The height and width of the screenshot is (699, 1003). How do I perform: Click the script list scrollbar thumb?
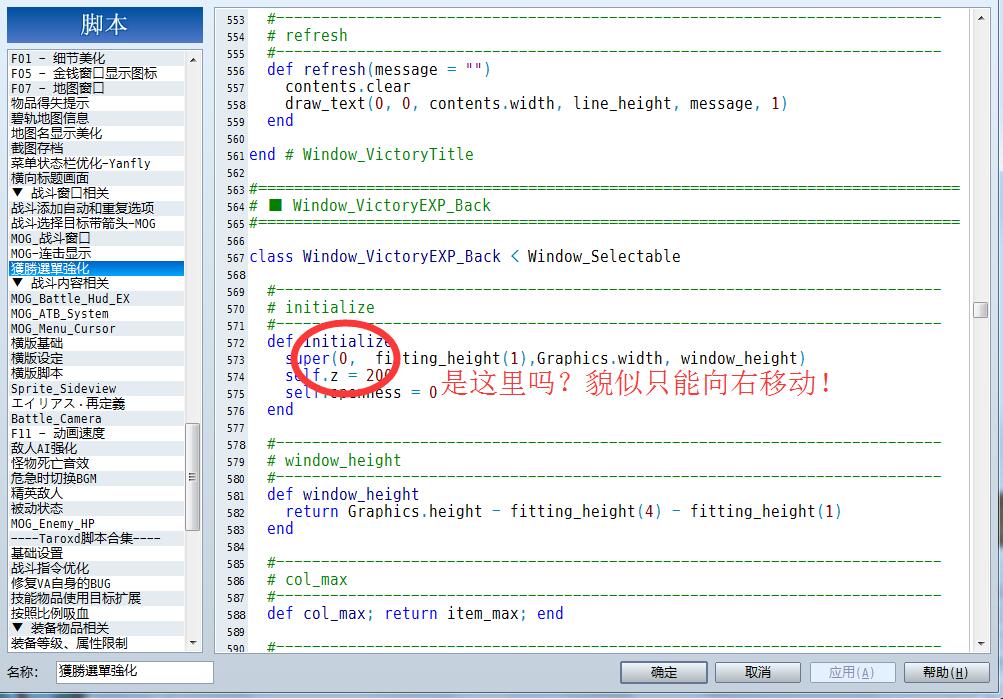tap(193, 476)
